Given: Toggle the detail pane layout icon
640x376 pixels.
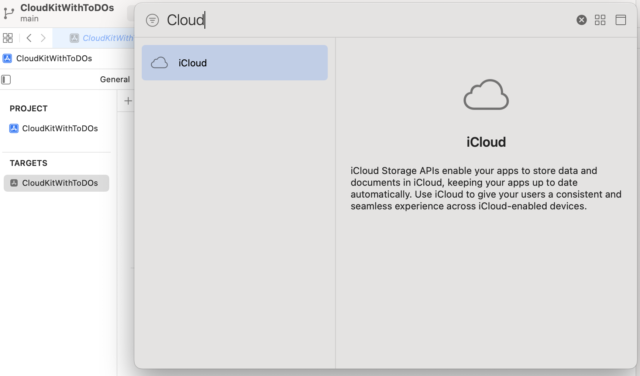Looking at the screenshot, I should pyautogui.click(x=620, y=20).
